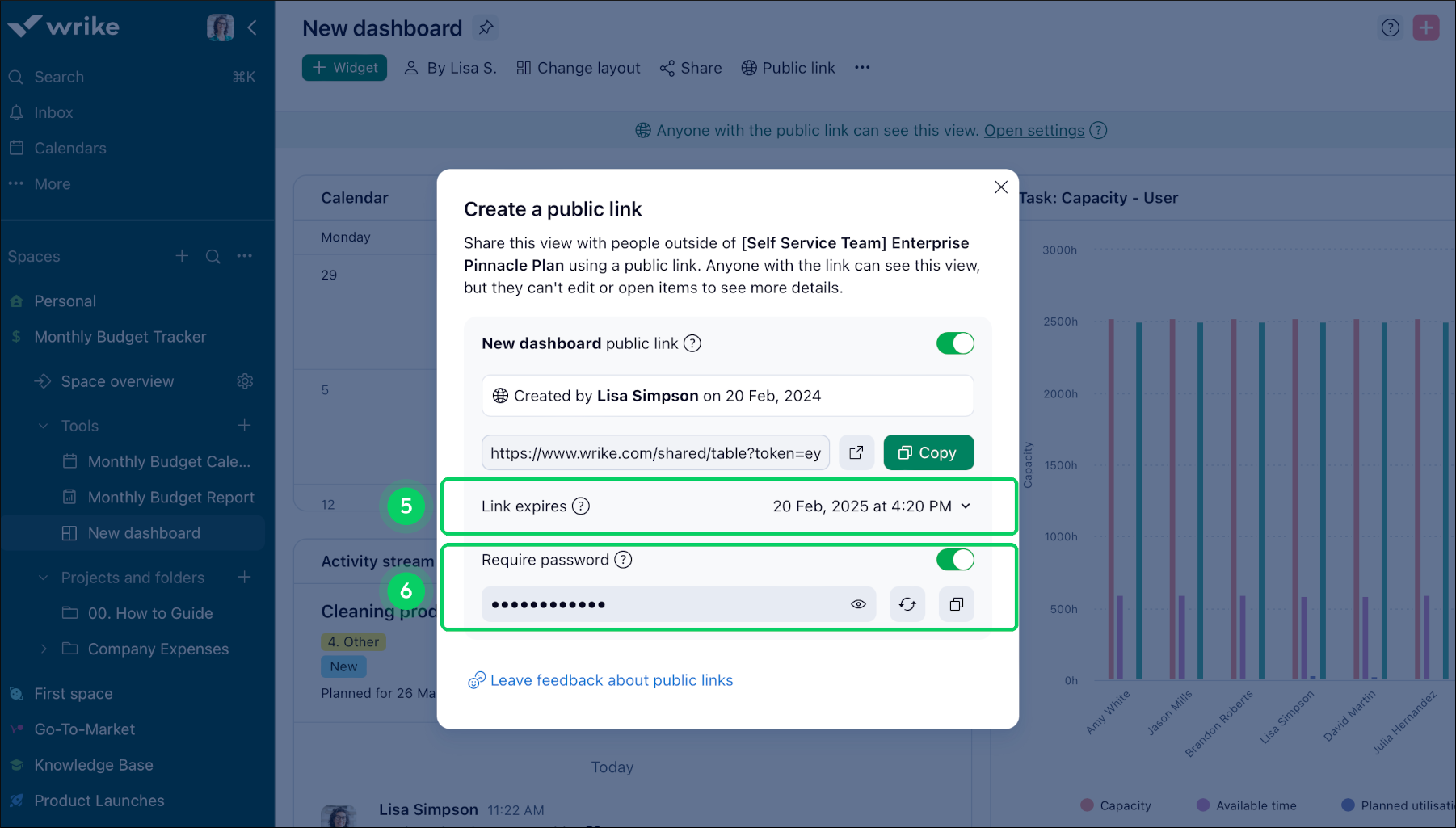Pin the New dashboard
The width and height of the screenshot is (1456, 828).
coord(486,27)
